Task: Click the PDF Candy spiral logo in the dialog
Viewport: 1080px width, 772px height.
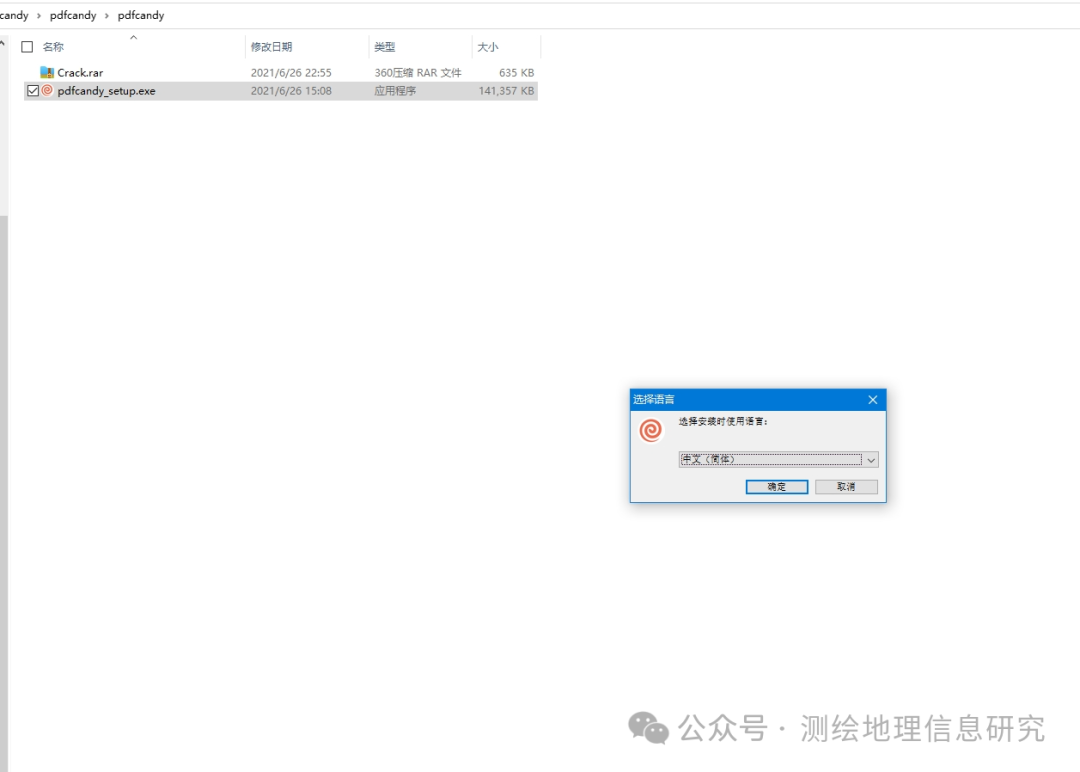Action: pyautogui.click(x=651, y=429)
